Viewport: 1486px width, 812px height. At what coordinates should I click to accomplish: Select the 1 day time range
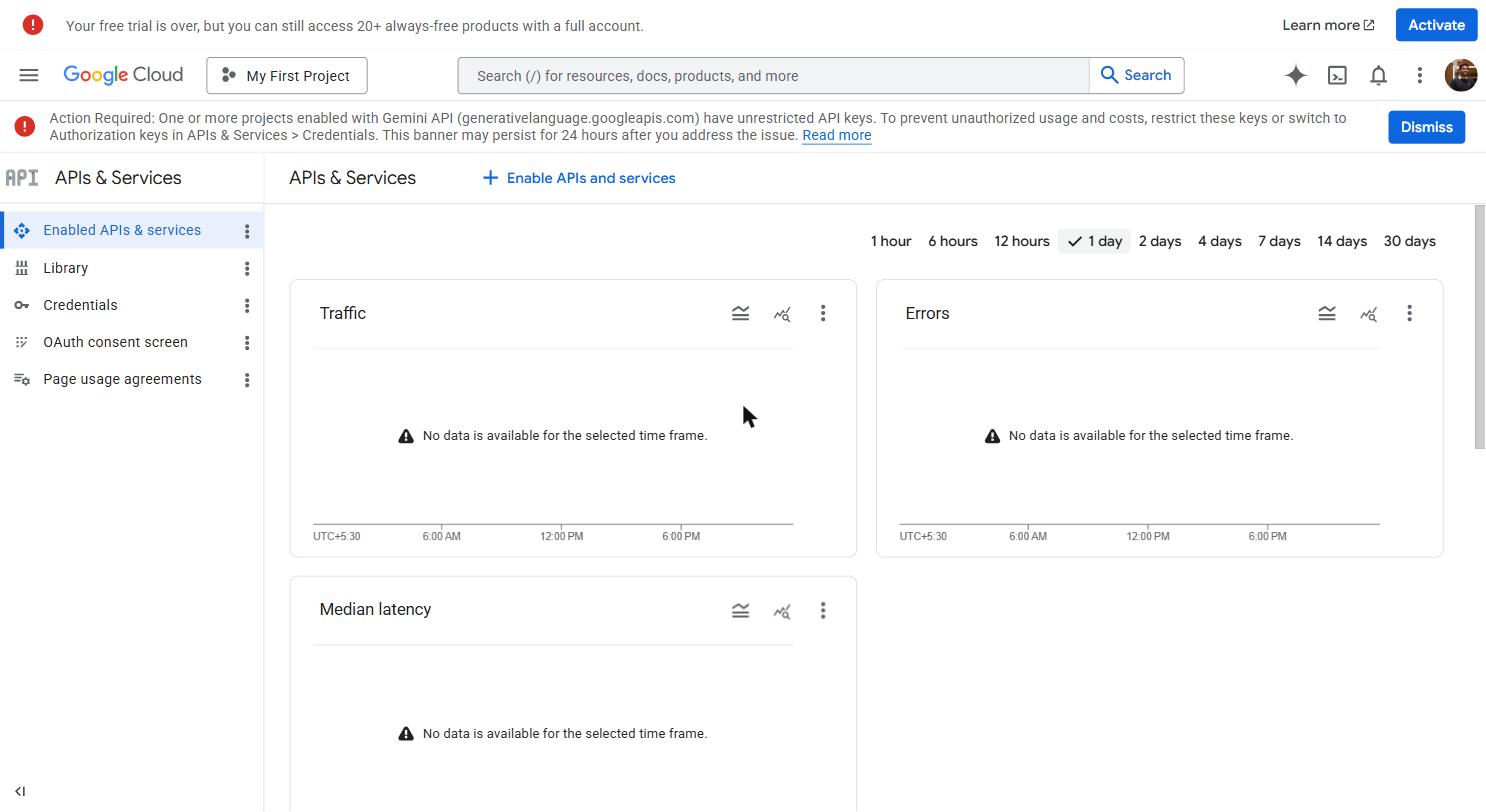coord(1094,241)
